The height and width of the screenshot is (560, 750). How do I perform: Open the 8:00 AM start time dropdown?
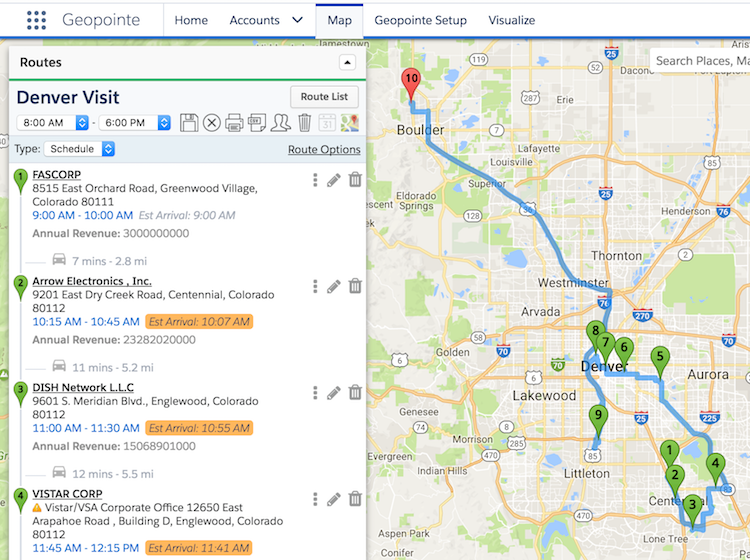point(53,123)
